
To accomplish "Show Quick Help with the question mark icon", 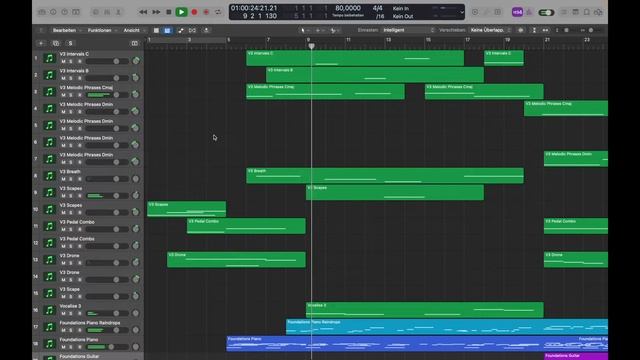I will point(64,12).
